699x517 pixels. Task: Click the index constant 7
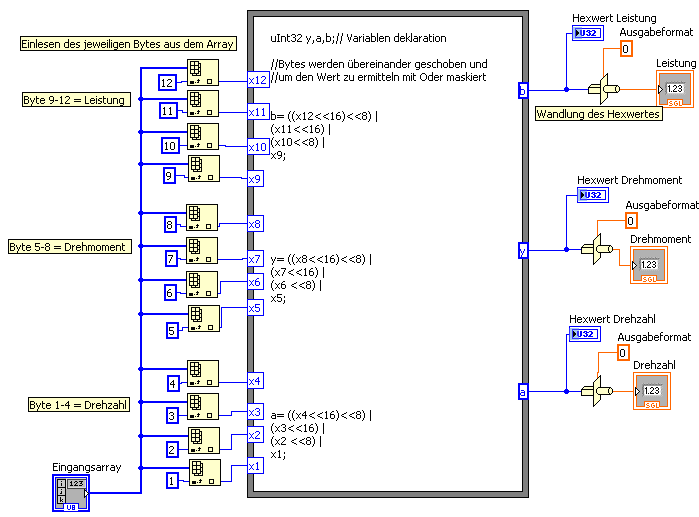(171, 258)
